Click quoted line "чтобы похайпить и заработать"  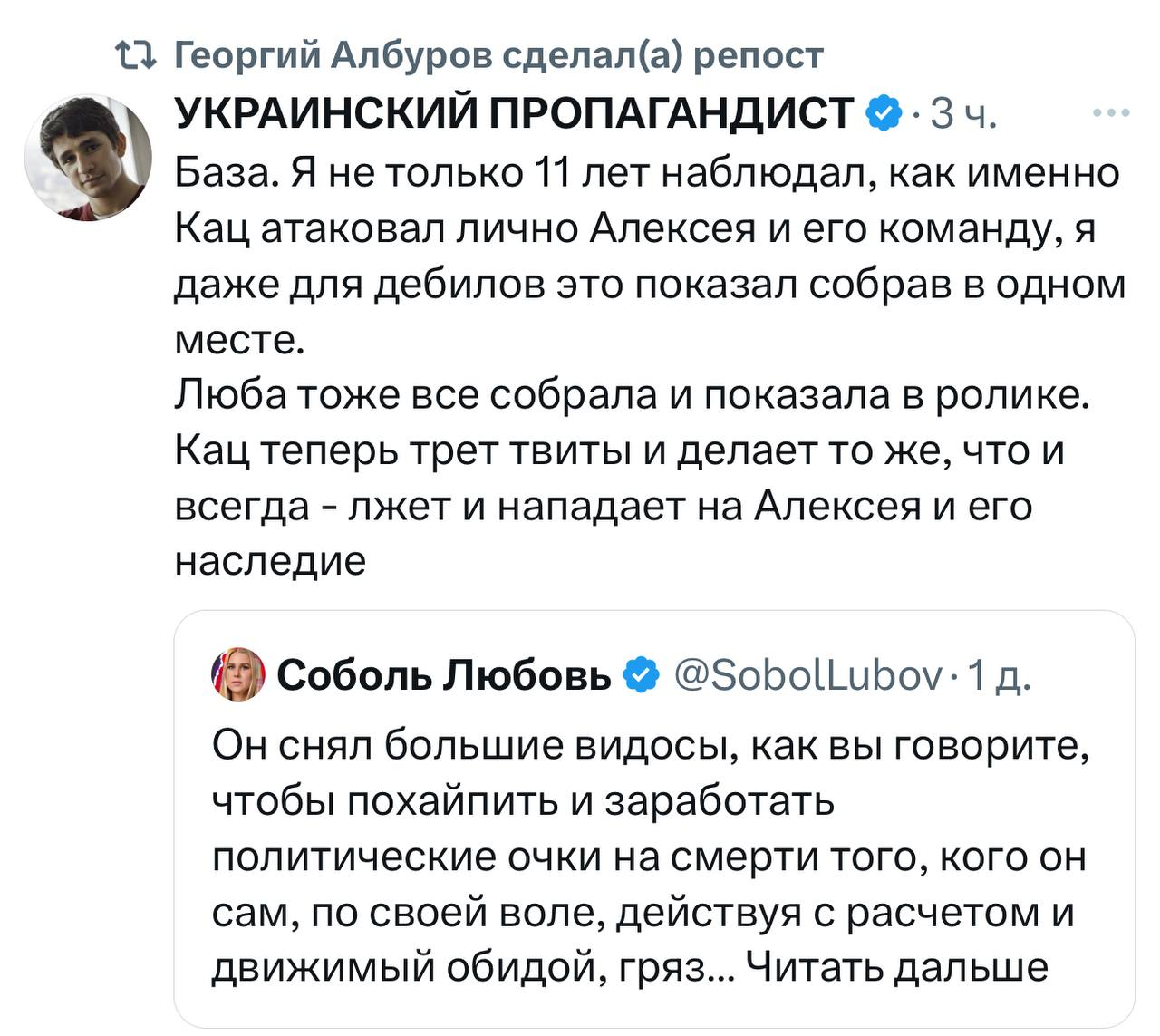point(523,801)
